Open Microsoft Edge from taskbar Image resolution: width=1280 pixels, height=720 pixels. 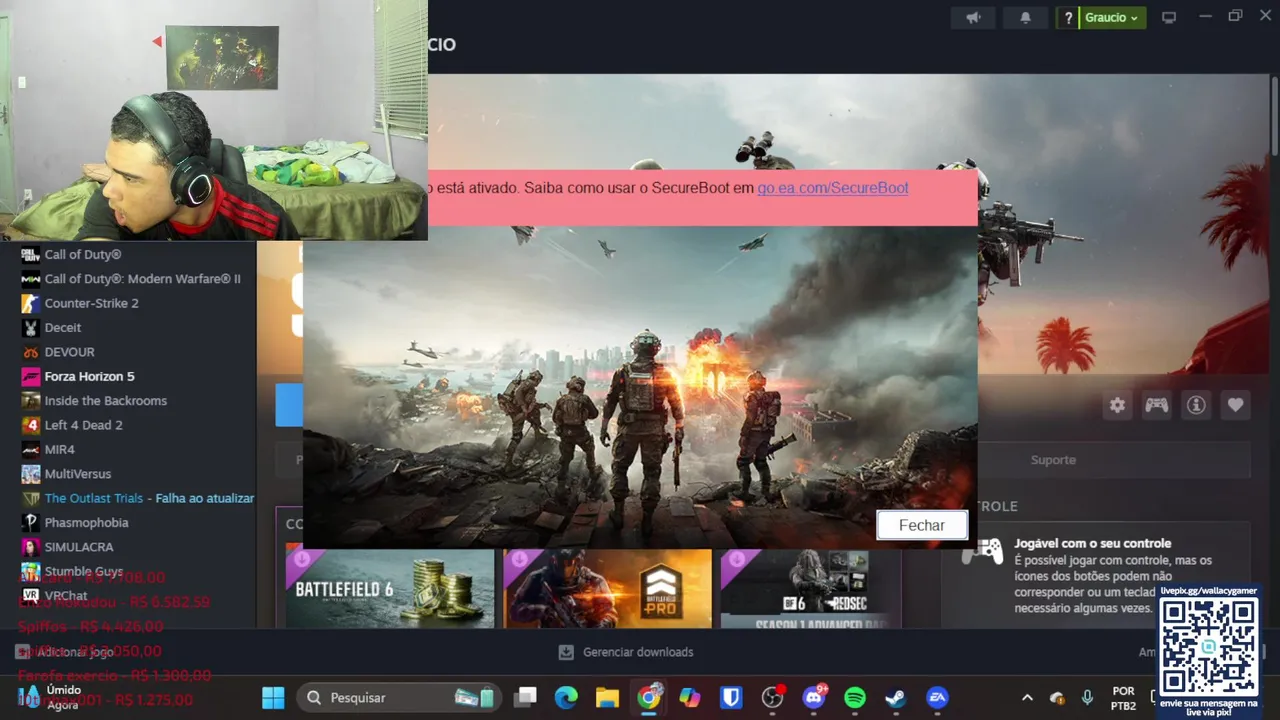pyautogui.click(x=566, y=697)
